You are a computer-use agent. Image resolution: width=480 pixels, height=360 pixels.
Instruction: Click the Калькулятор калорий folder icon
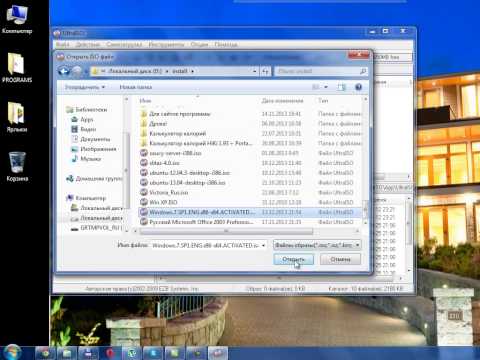click(x=144, y=133)
